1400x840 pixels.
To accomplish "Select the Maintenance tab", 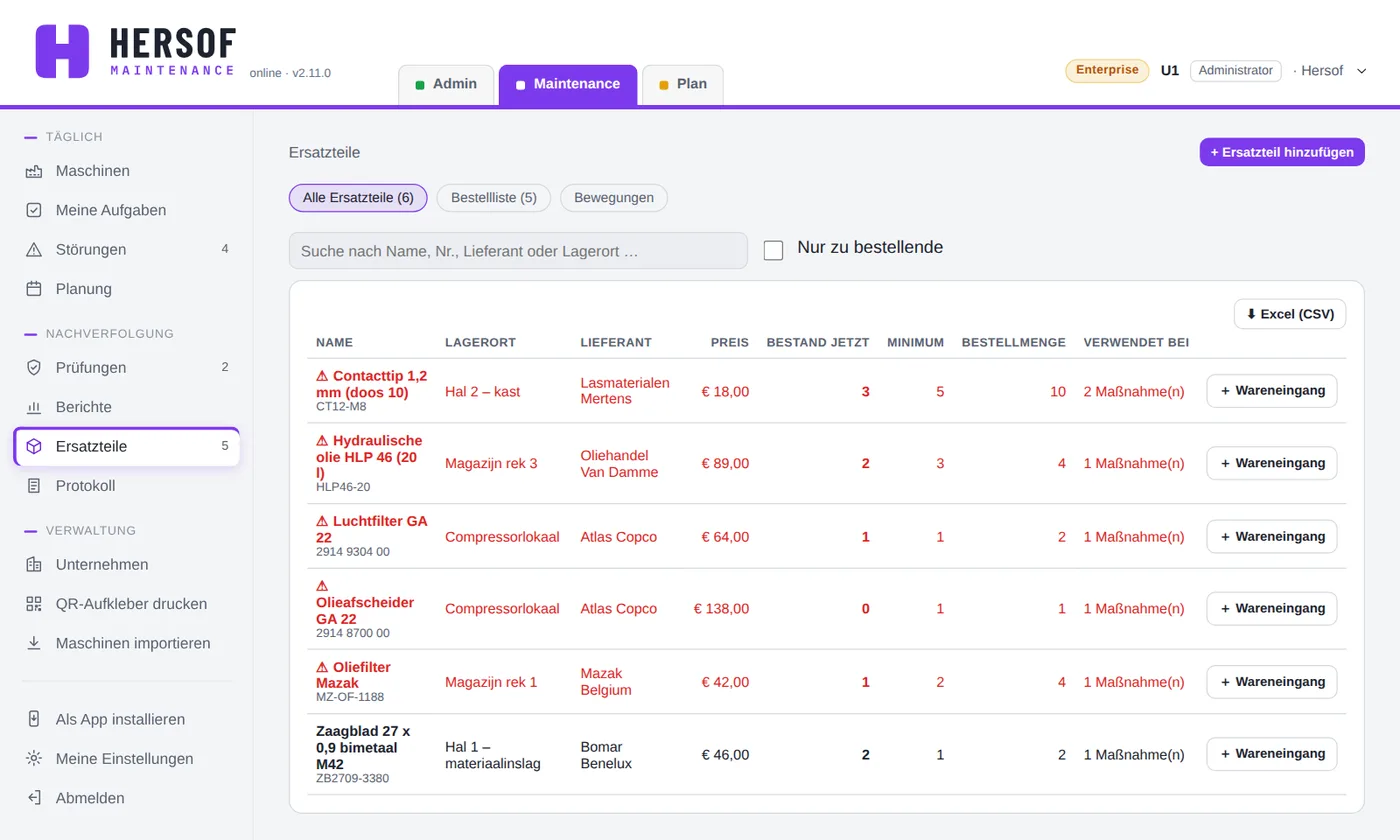I will coord(568,85).
